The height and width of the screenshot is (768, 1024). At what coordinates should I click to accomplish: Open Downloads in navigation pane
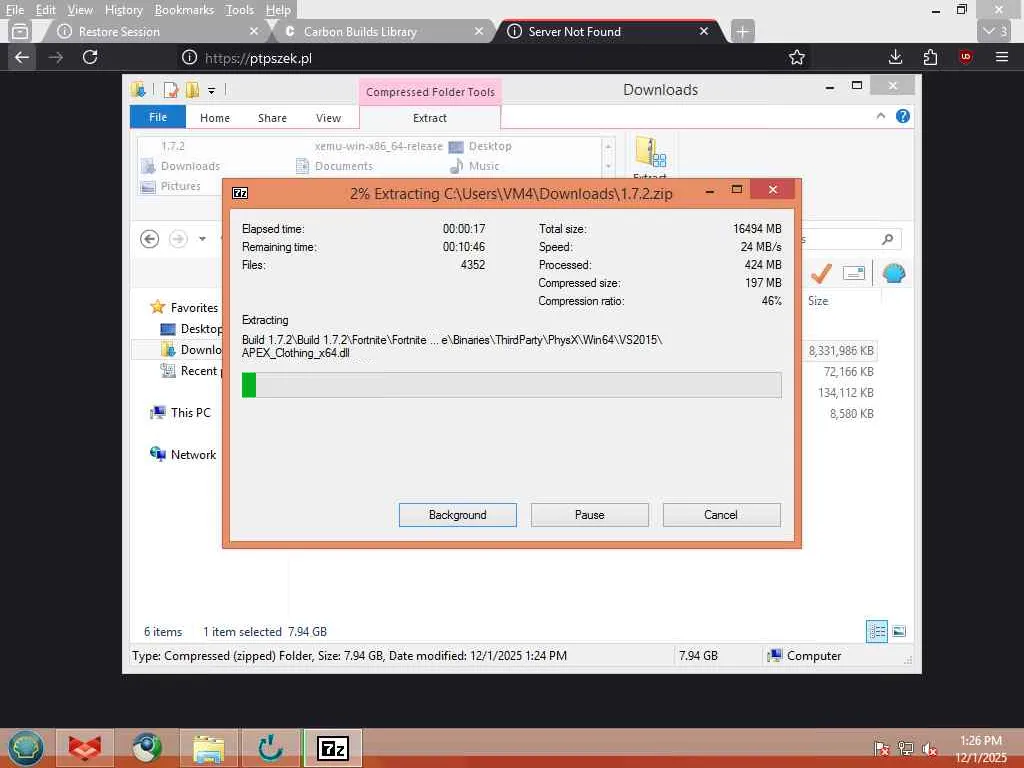click(x=191, y=349)
